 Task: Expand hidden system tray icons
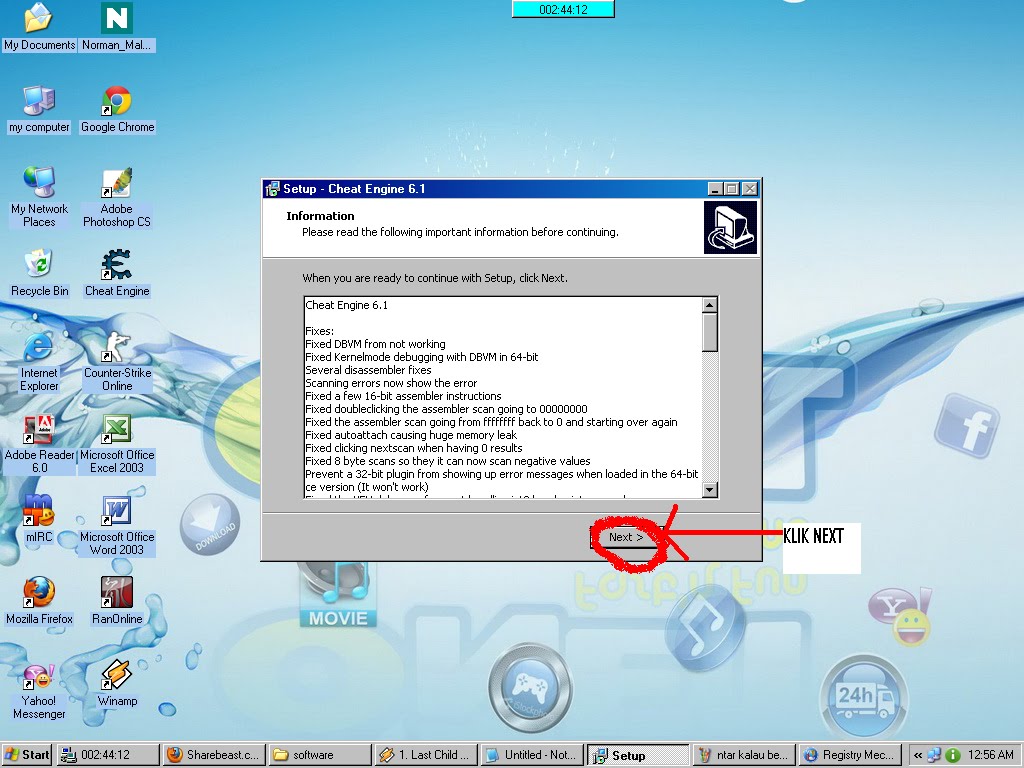tap(918, 756)
